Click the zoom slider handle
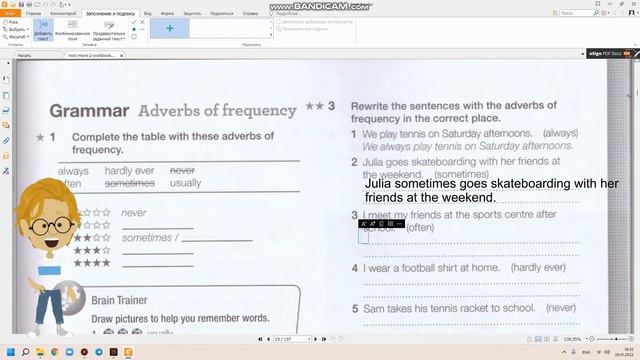Viewport: 640px width, 360px height. (616, 339)
